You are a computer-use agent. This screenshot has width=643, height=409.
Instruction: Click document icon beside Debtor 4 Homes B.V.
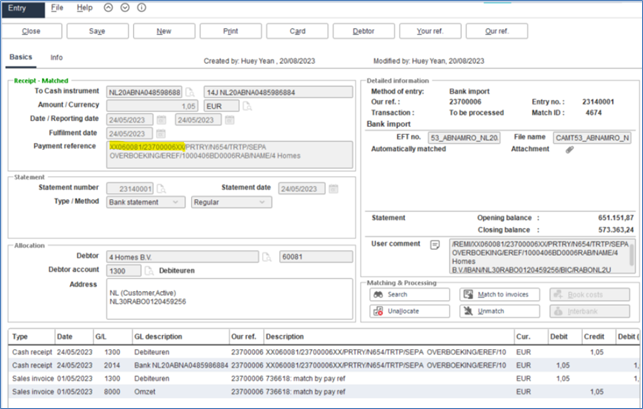pyautogui.click(x=267, y=256)
